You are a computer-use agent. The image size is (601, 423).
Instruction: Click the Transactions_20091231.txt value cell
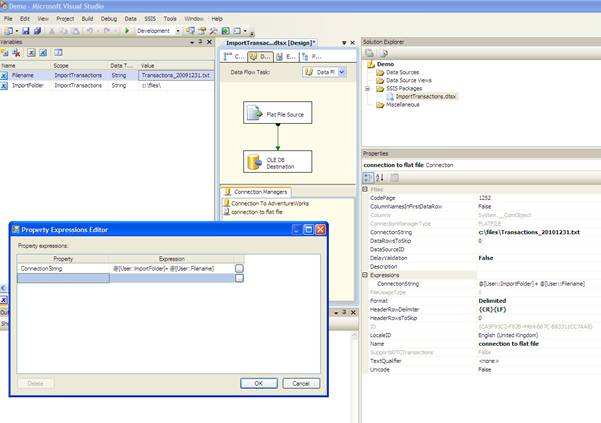176,75
